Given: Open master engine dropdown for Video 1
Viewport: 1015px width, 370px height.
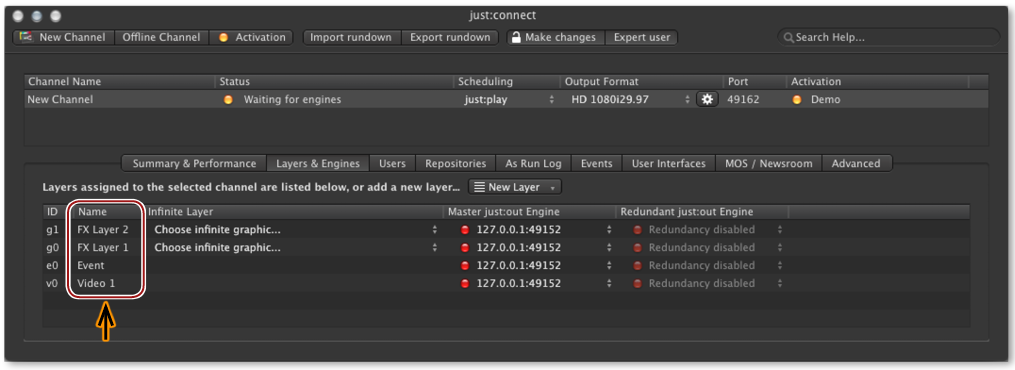Looking at the screenshot, I should coord(536,283).
